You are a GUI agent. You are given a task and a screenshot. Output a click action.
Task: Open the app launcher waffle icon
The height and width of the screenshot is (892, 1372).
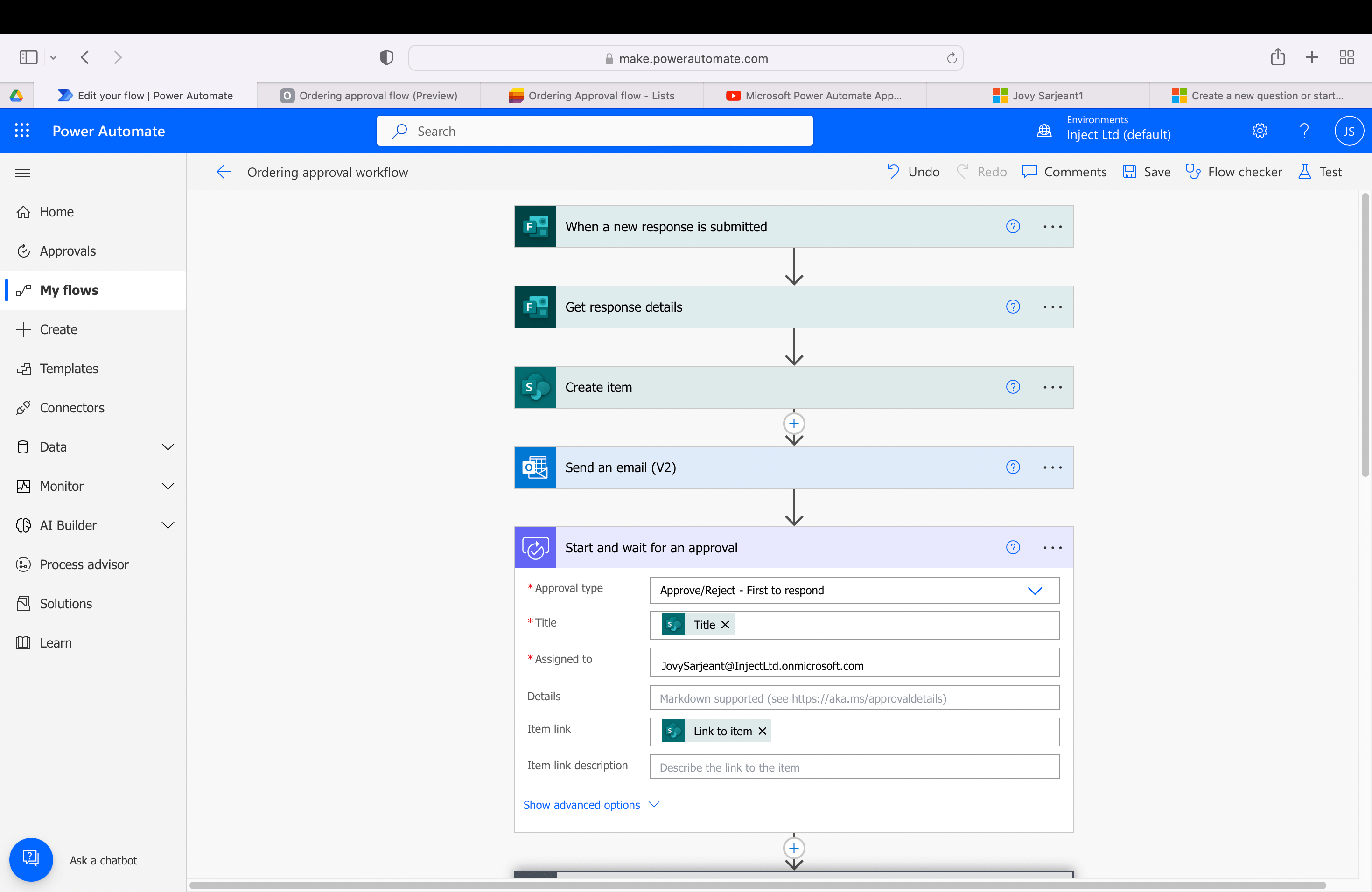click(x=22, y=131)
